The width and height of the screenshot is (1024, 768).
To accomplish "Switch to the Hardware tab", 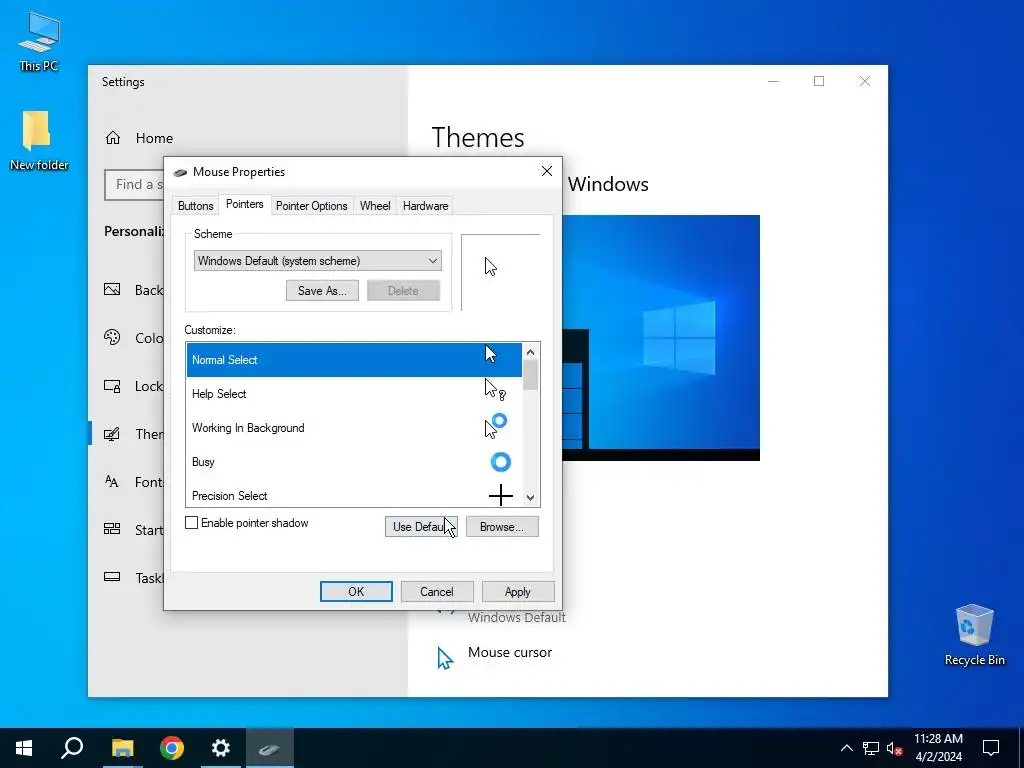I will pyautogui.click(x=425, y=206).
